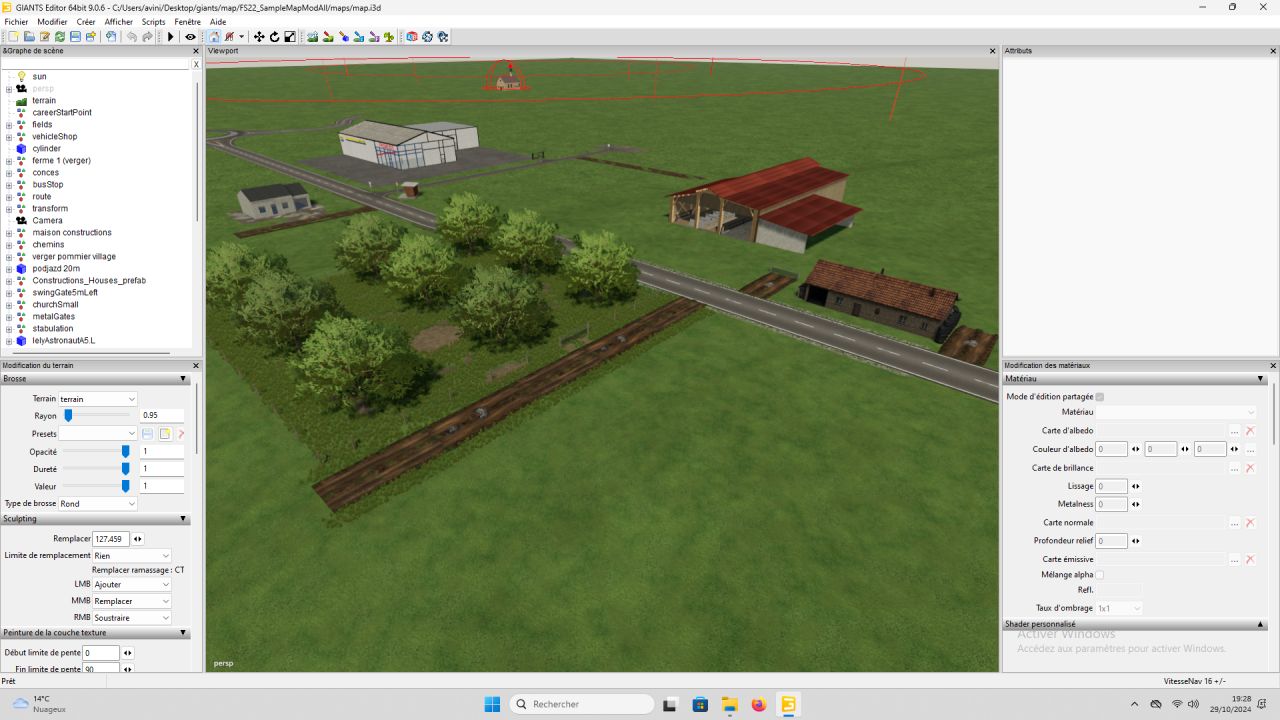Clear the Carte normale red X
The image size is (1280, 720).
pyautogui.click(x=1250, y=523)
